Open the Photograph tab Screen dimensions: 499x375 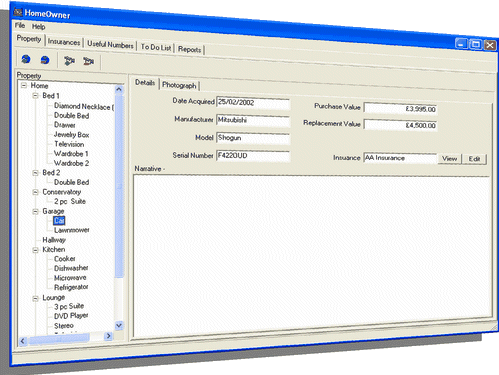(179, 85)
